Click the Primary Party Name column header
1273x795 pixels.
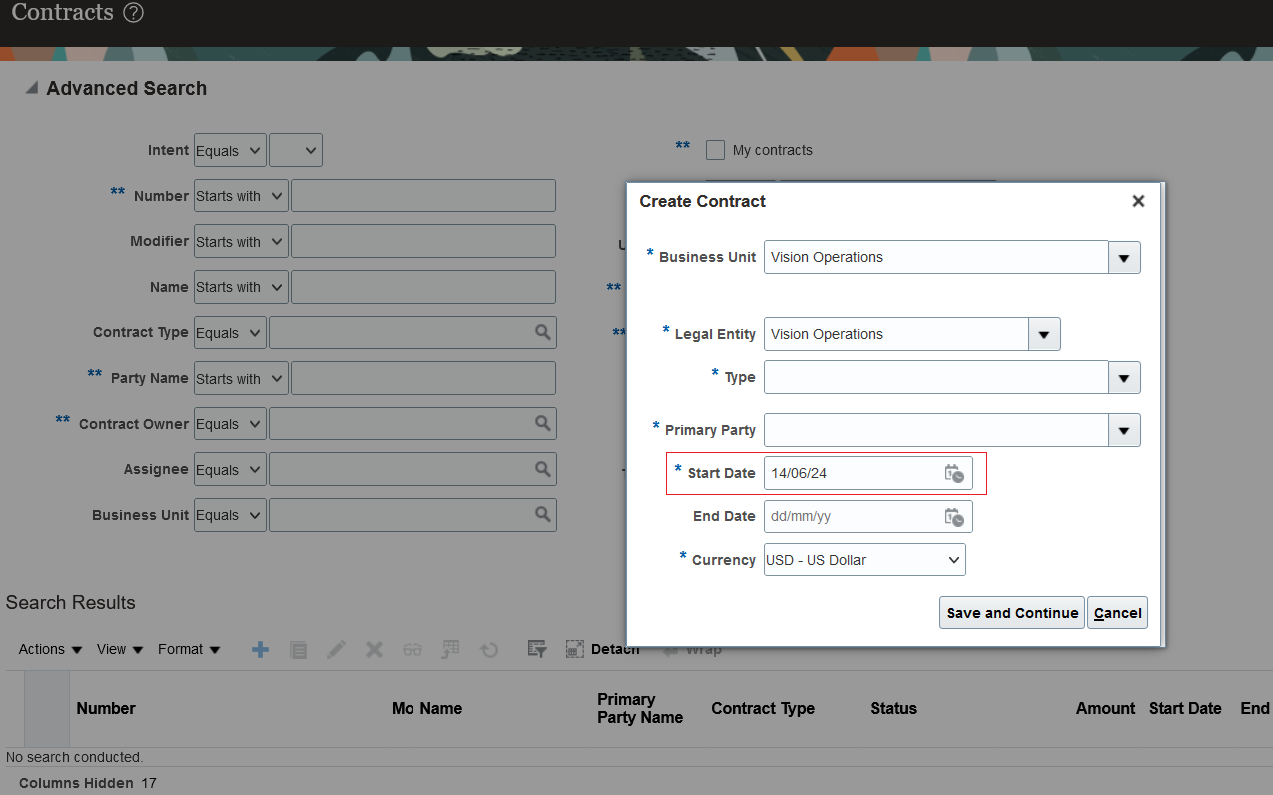click(x=640, y=708)
